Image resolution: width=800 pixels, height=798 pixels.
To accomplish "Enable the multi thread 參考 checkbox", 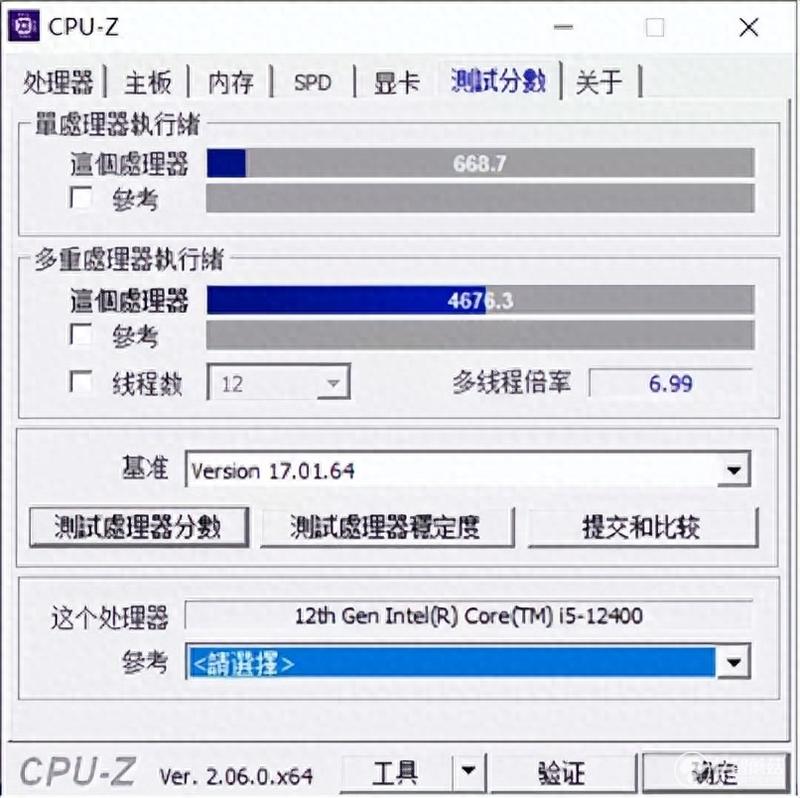I will [81, 335].
